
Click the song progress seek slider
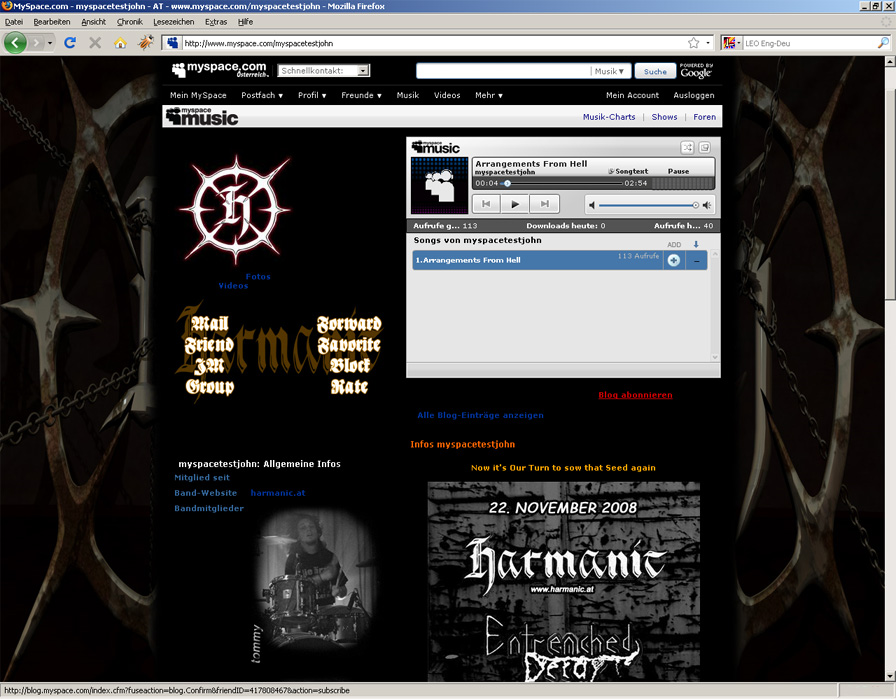pyautogui.click(x=562, y=183)
